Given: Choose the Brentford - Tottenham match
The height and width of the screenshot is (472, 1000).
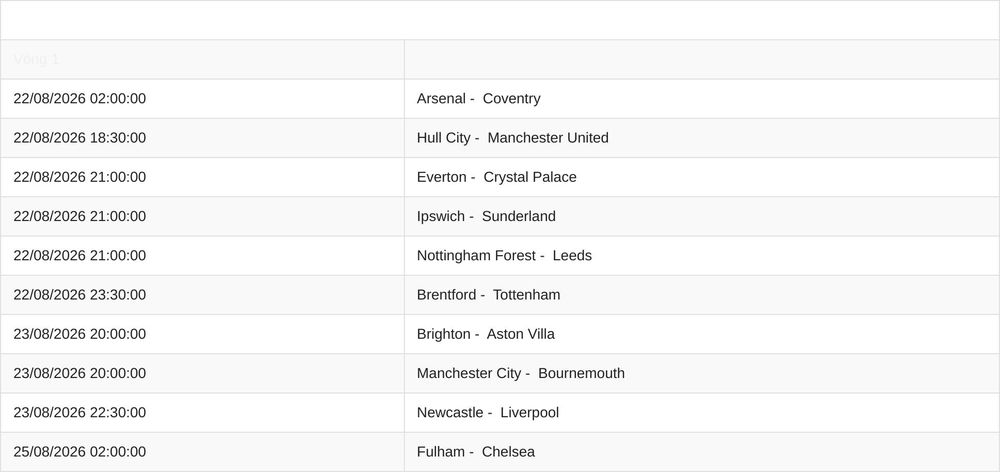Looking at the screenshot, I should coord(489,295).
